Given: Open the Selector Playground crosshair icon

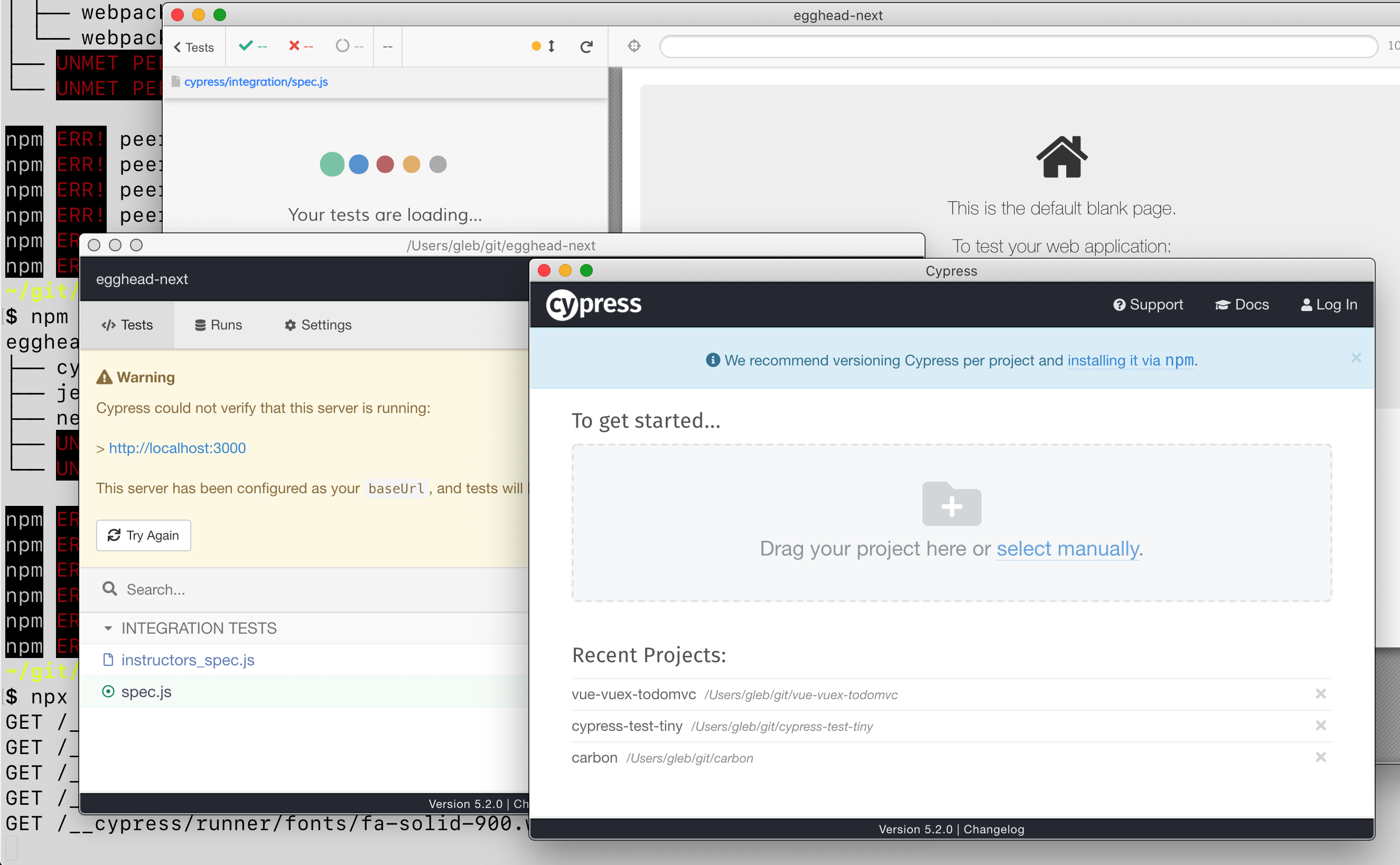Looking at the screenshot, I should 634,46.
